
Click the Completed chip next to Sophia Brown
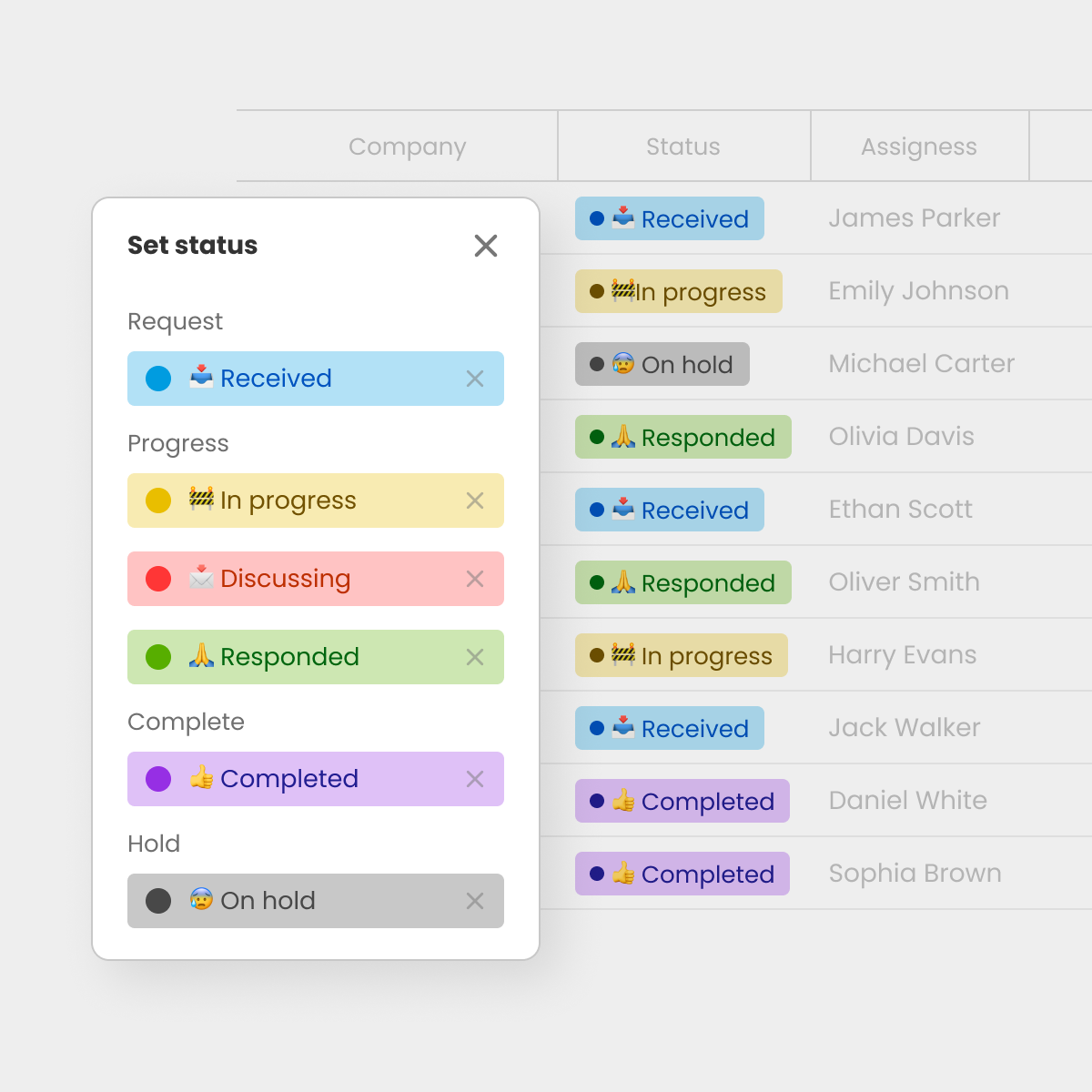[x=682, y=874]
